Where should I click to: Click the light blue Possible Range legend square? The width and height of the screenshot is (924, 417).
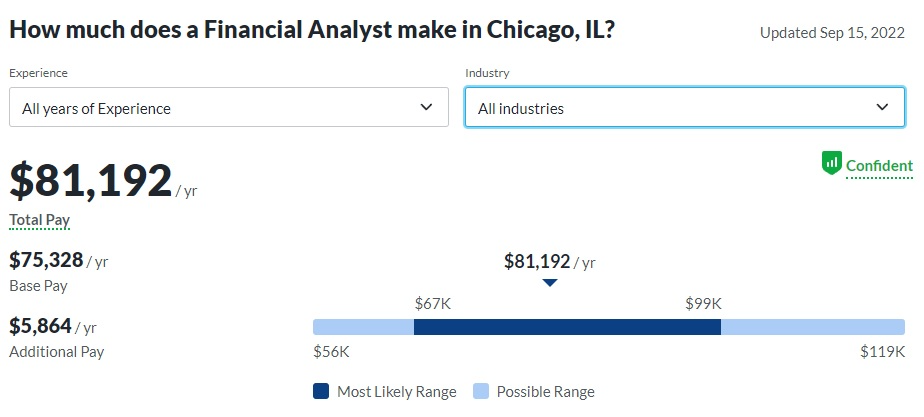481,391
